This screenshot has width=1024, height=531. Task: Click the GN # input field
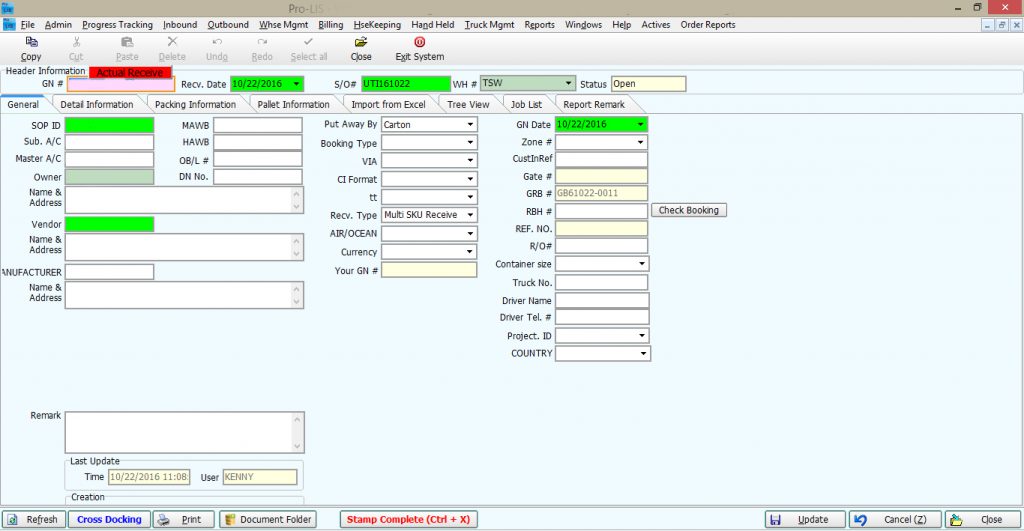coord(121,84)
